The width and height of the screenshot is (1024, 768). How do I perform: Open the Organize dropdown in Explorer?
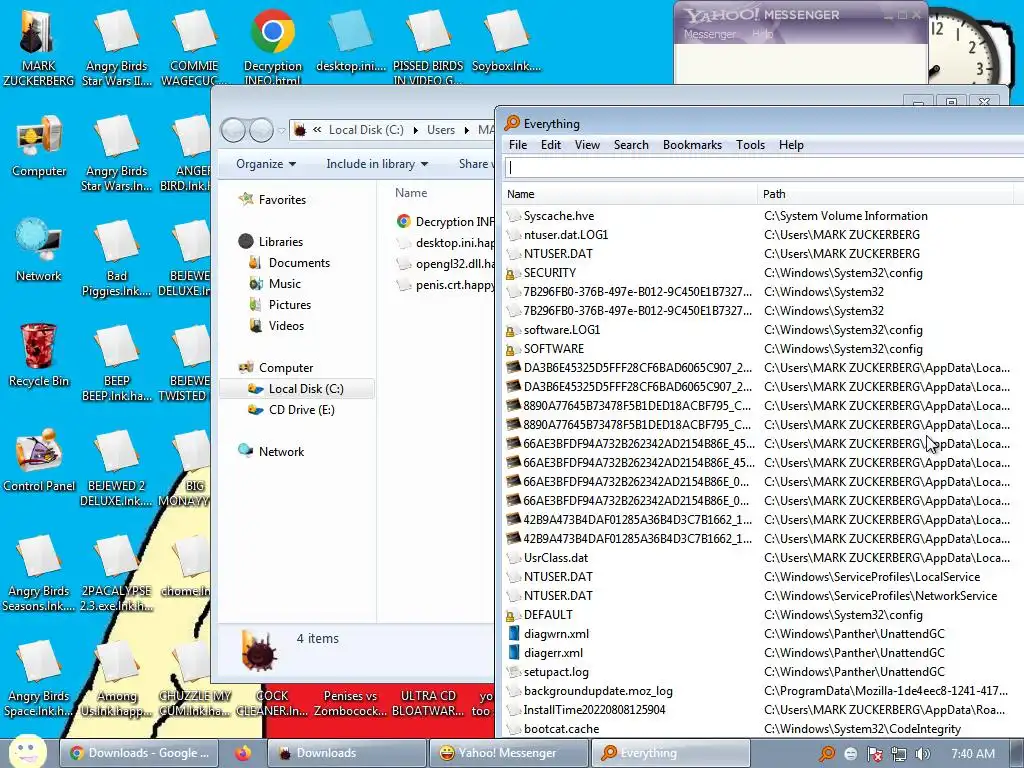point(266,164)
